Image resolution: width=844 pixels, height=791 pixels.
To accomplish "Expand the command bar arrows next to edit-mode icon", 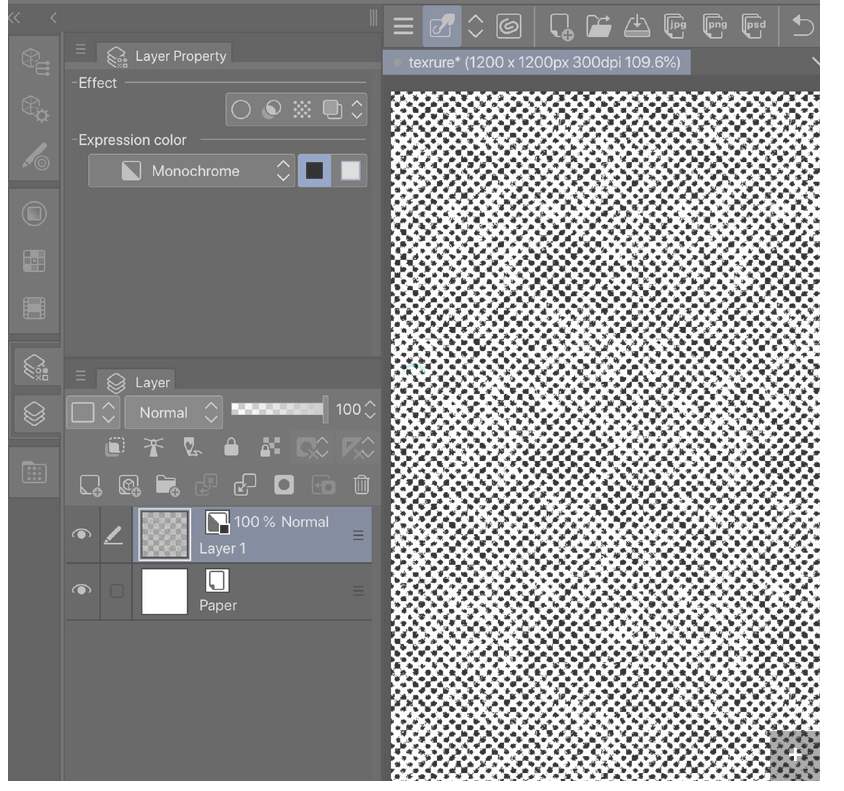I will pyautogui.click(x=475, y=26).
